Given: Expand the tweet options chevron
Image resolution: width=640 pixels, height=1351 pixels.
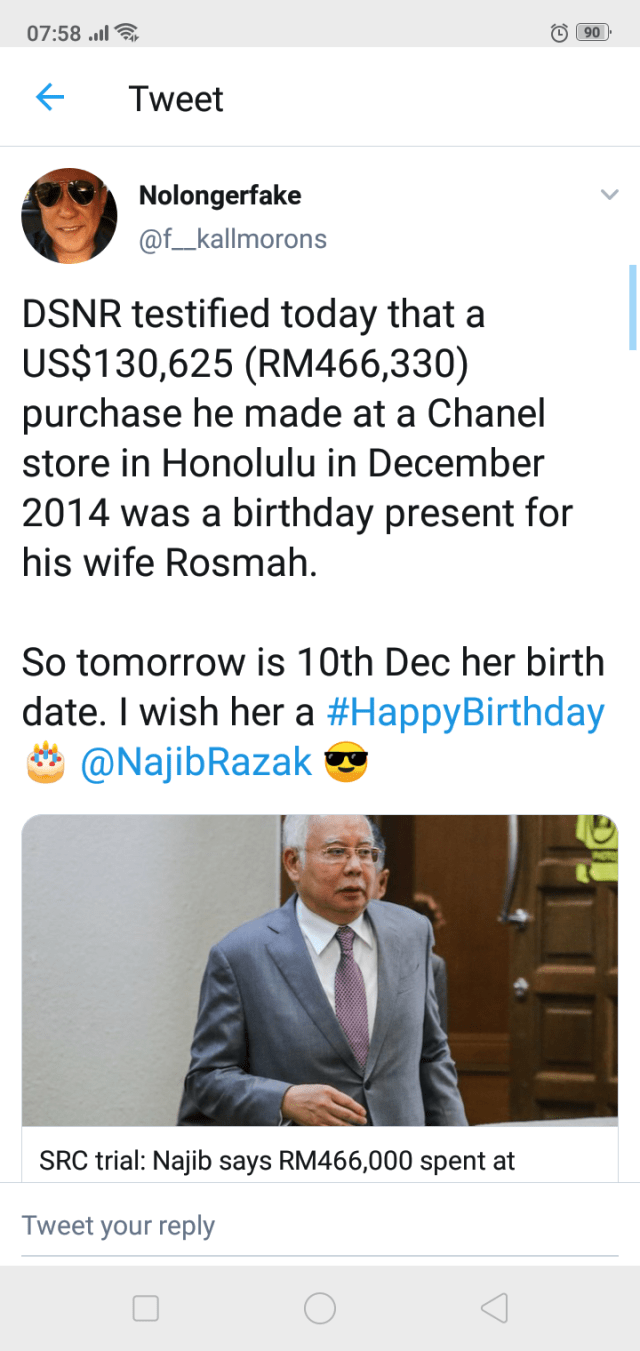Looking at the screenshot, I should [x=609, y=195].
